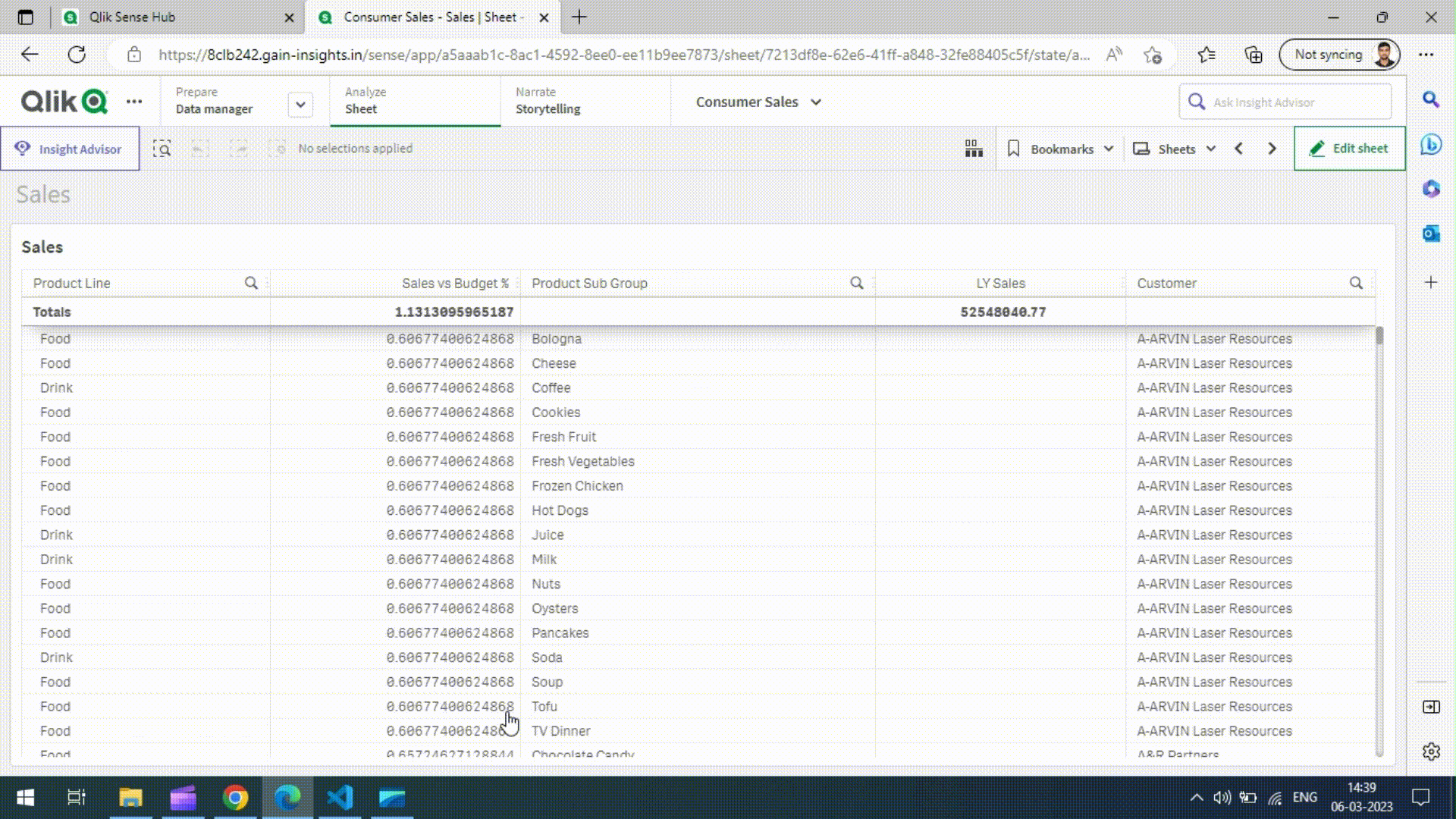This screenshot has width=1456, height=819.
Task: Open the volume control in system tray
Action: point(1221,797)
